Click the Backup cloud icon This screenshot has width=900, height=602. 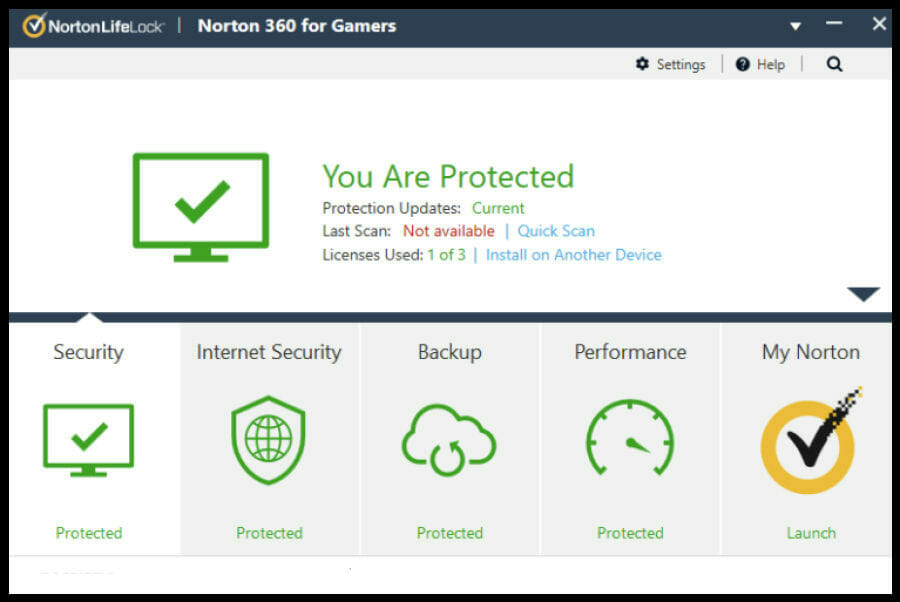point(449,440)
